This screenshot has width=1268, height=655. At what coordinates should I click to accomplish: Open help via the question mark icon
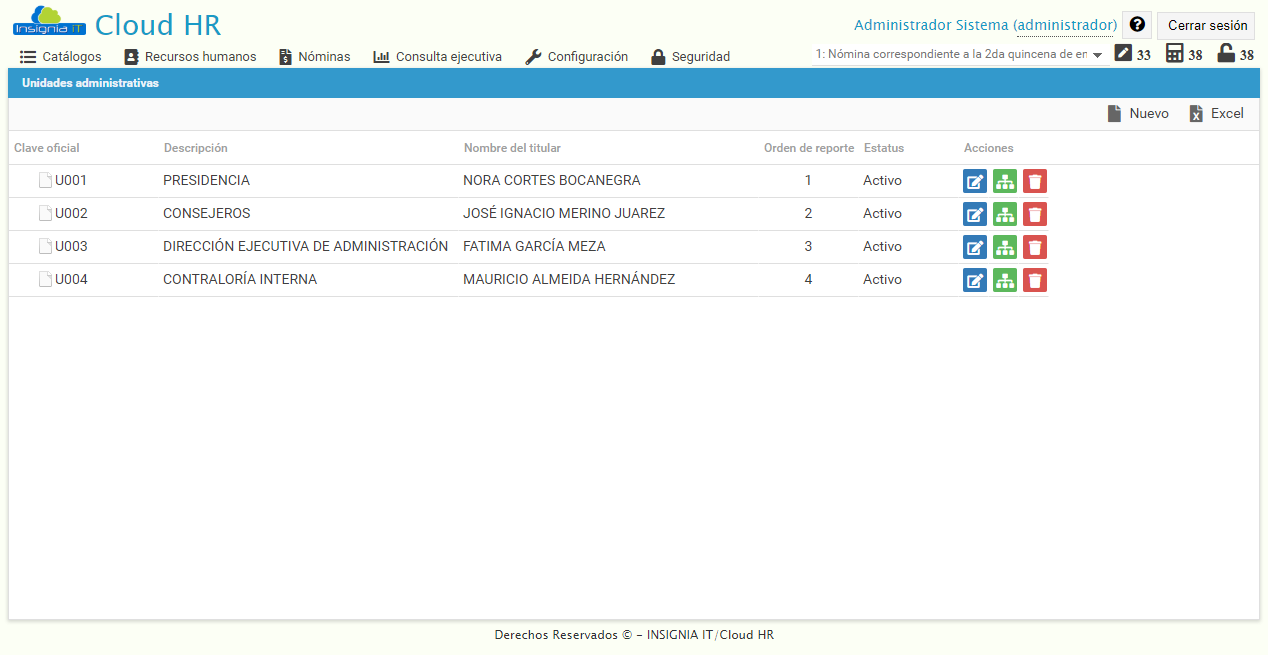tap(1136, 24)
